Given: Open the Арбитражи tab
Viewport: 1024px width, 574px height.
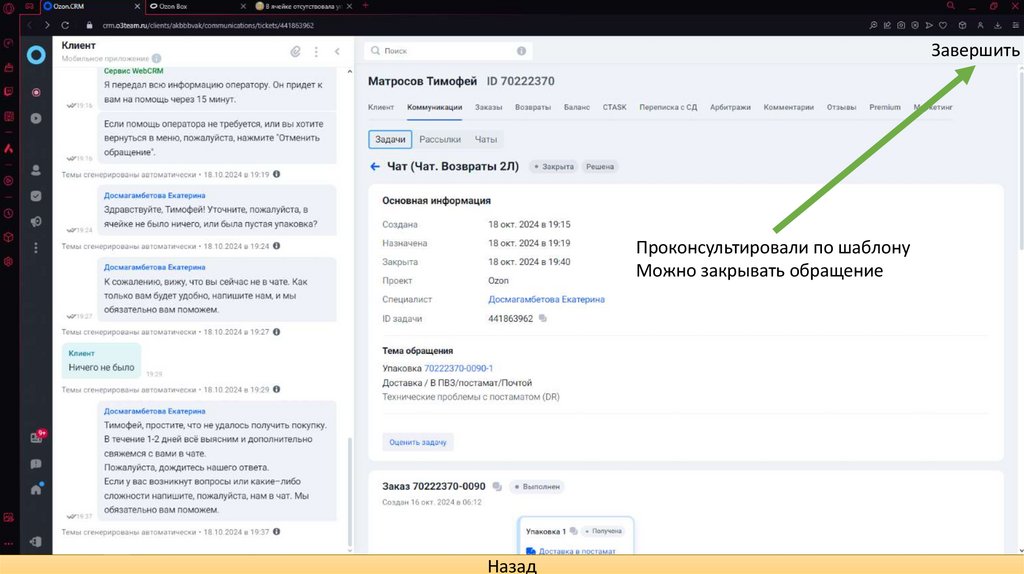Looking at the screenshot, I should tap(730, 107).
